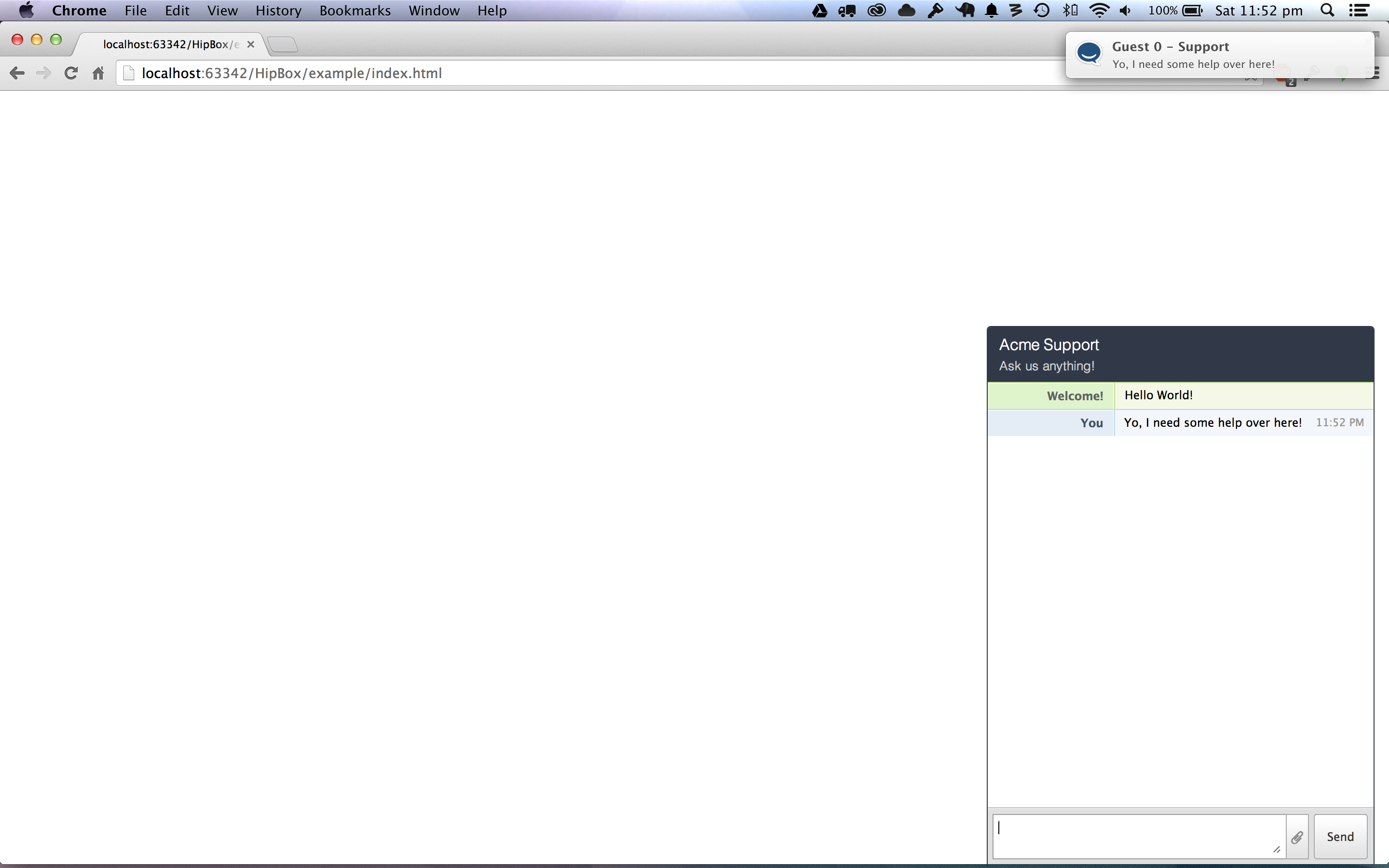Viewport: 1389px width, 868px height.
Task: Open the Notification Center list icon
Action: (1359, 10)
